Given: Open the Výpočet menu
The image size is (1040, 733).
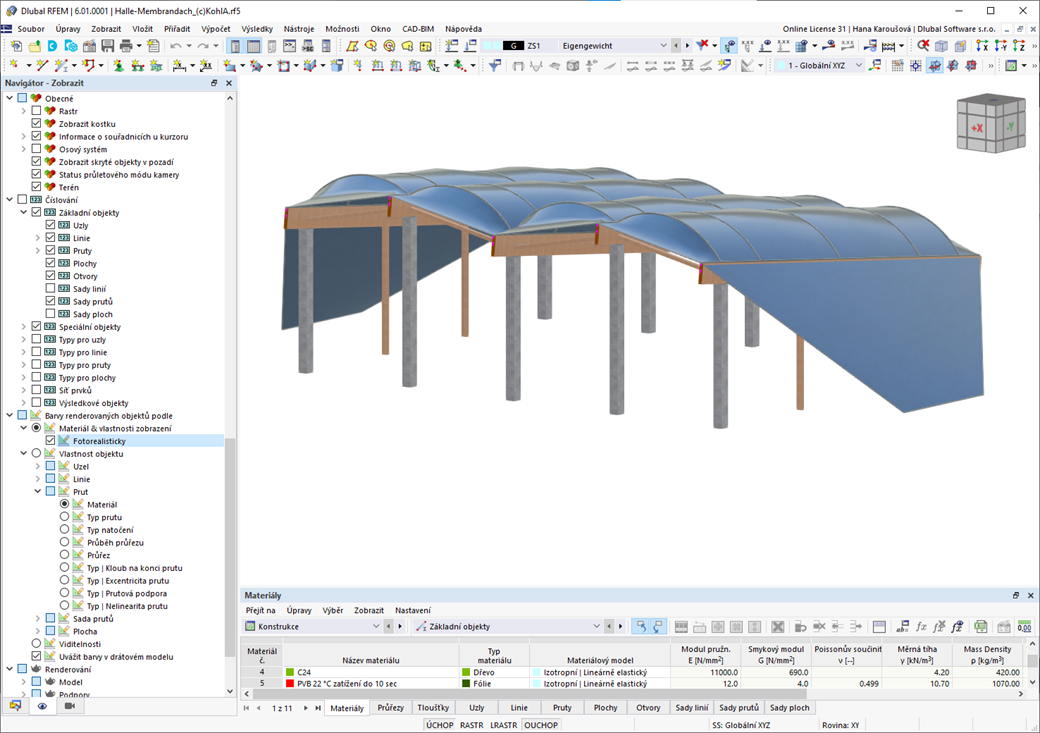Looking at the screenshot, I should (216, 29).
